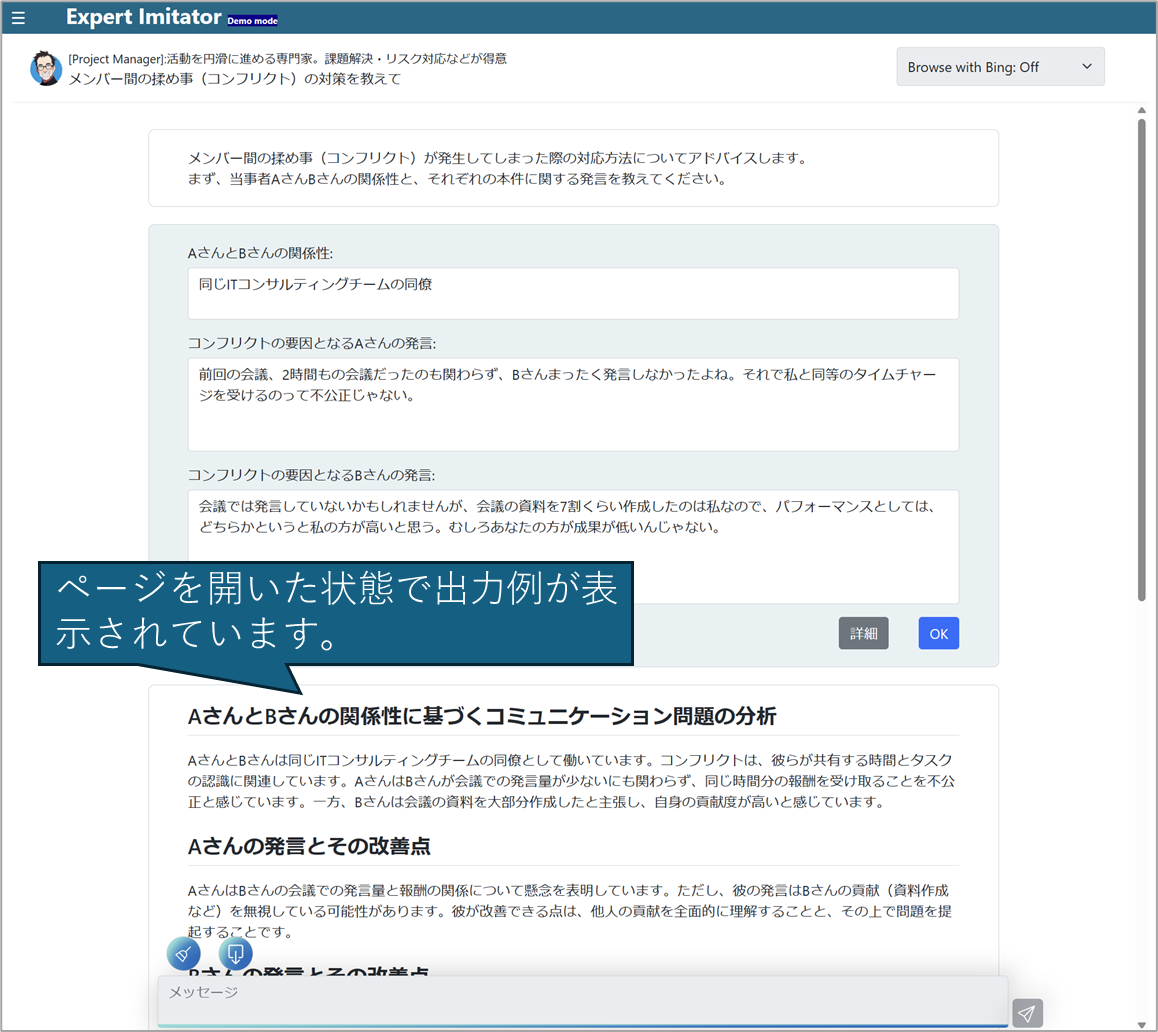Focus the AさんとBさんの関係性 input field
Image resolution: width=1158 pixels, height=1032 pixels.
[x=573, y=293]
